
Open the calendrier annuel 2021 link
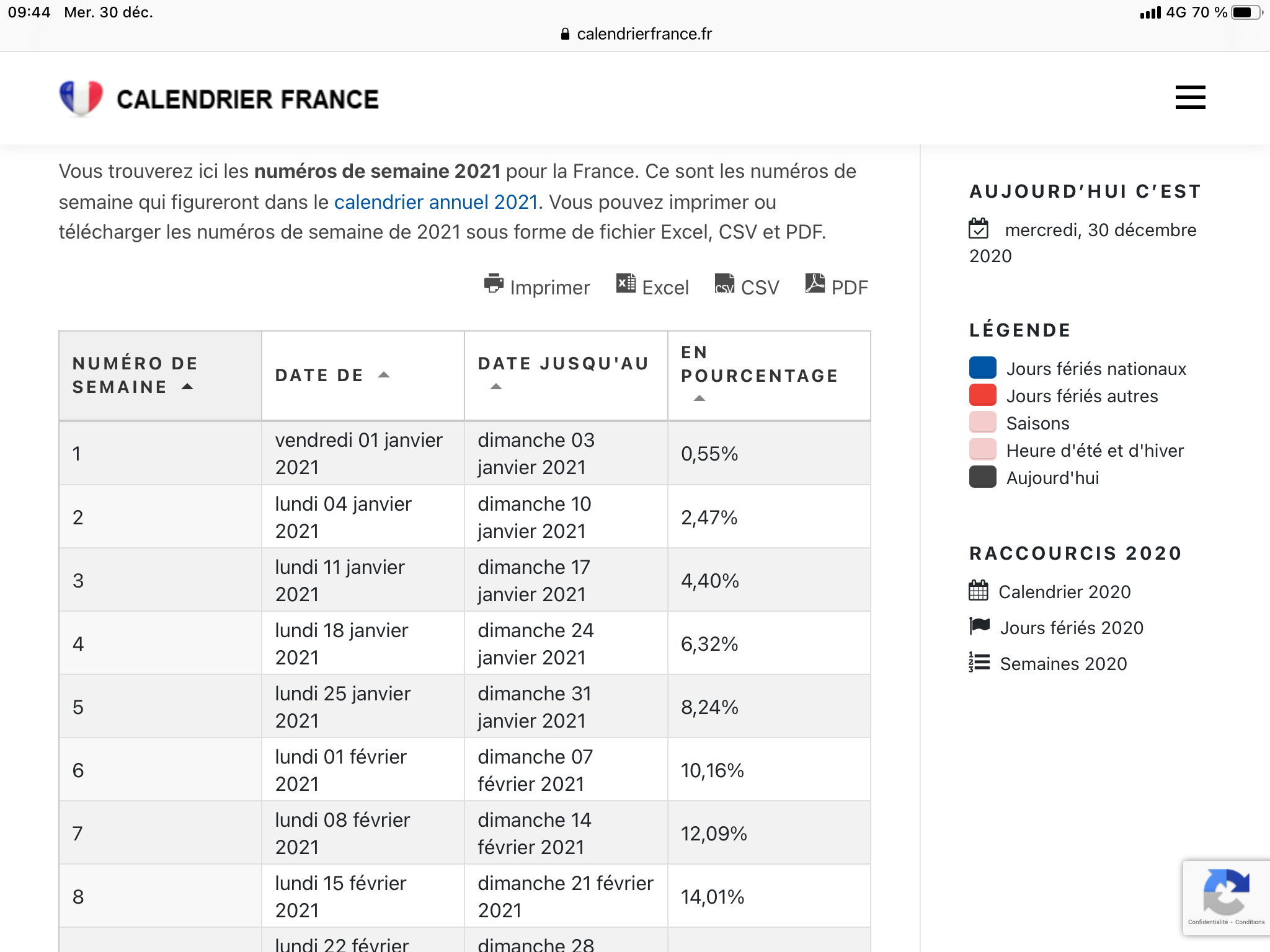[435, 202]
